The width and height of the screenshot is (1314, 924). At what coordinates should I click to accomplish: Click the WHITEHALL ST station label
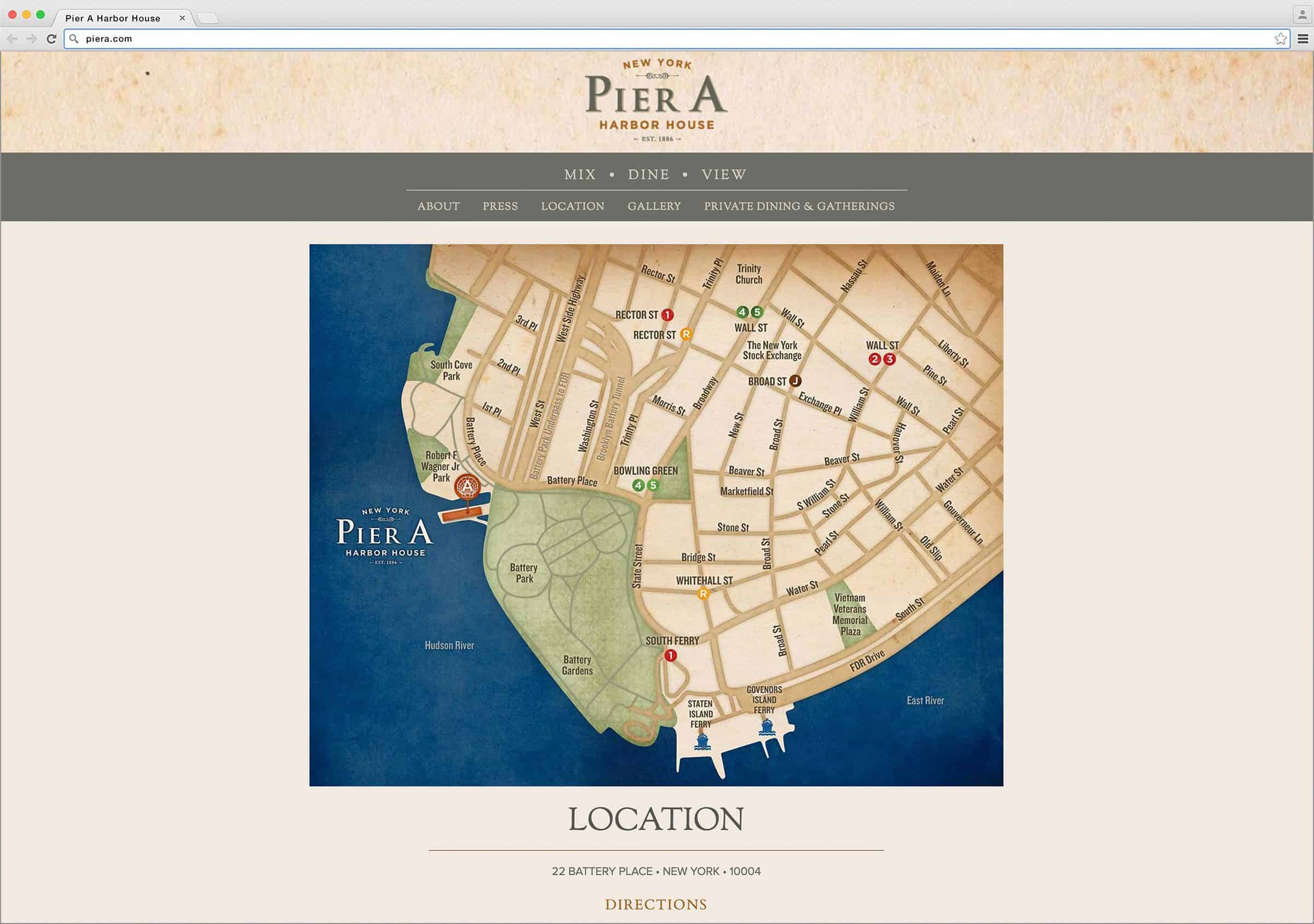705,581
